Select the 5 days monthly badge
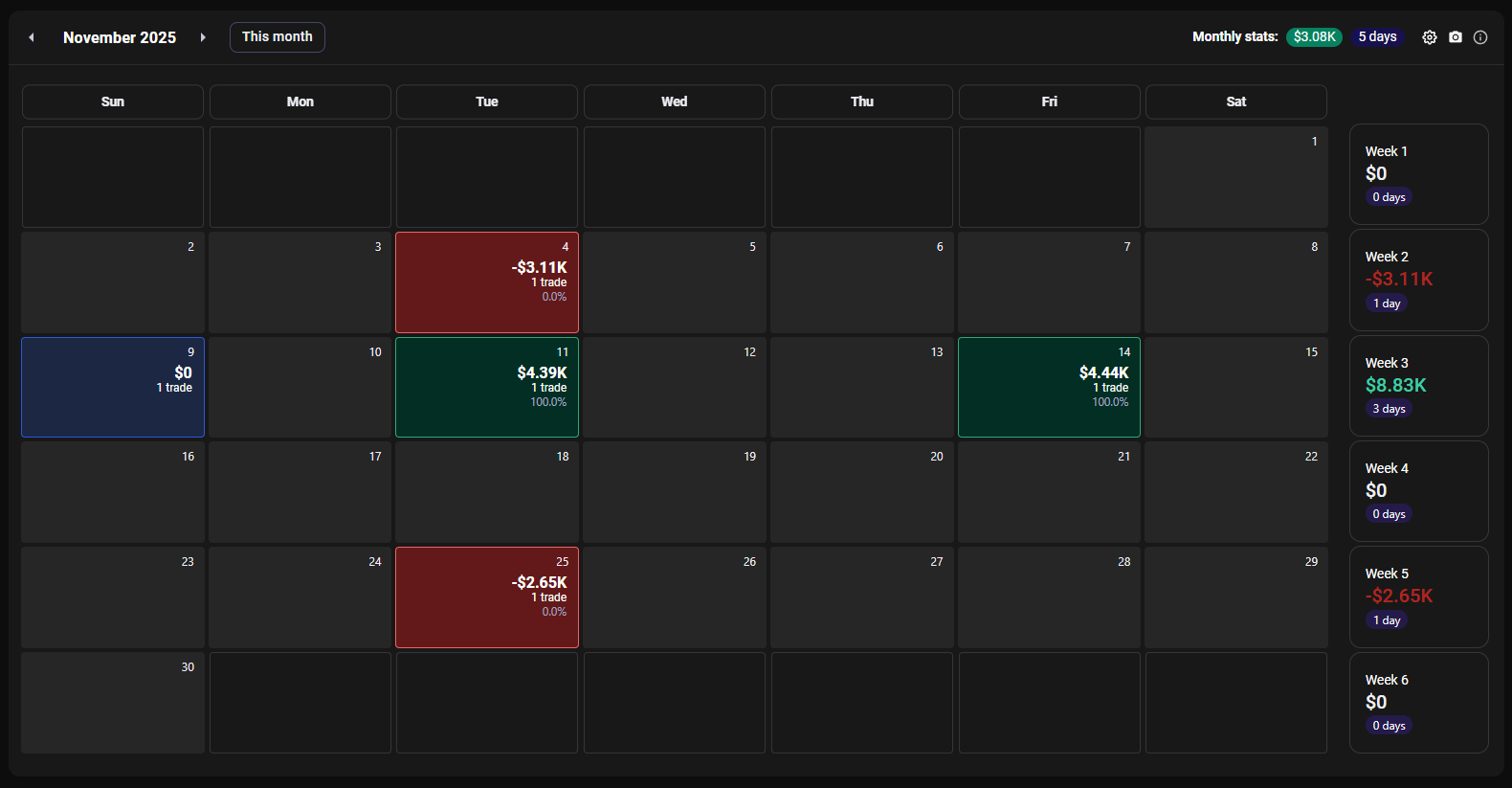Viewport: 1512px width, 788px height. pos(1377,37)
